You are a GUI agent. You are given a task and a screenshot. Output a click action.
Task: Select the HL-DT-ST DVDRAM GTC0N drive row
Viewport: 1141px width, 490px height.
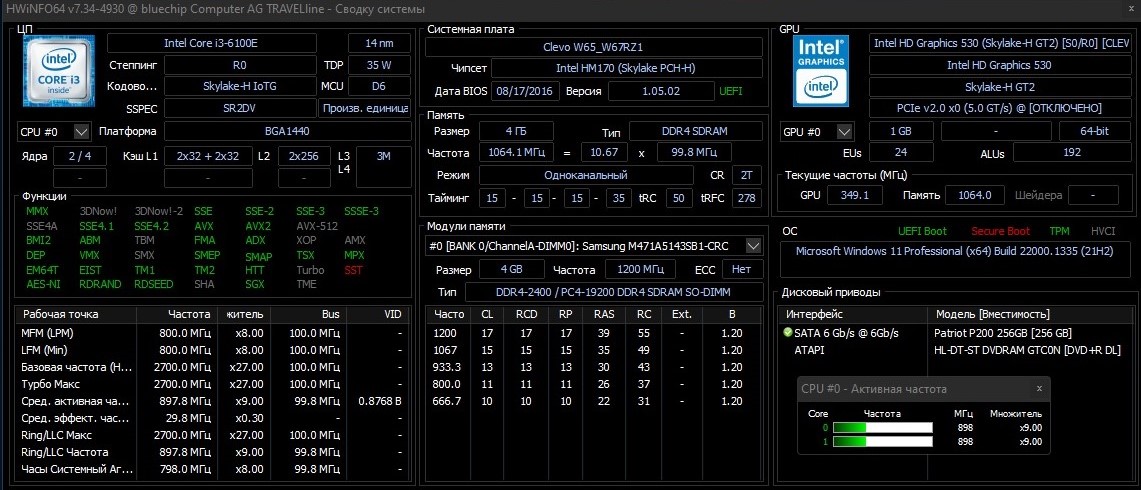(x=956, y=349)
